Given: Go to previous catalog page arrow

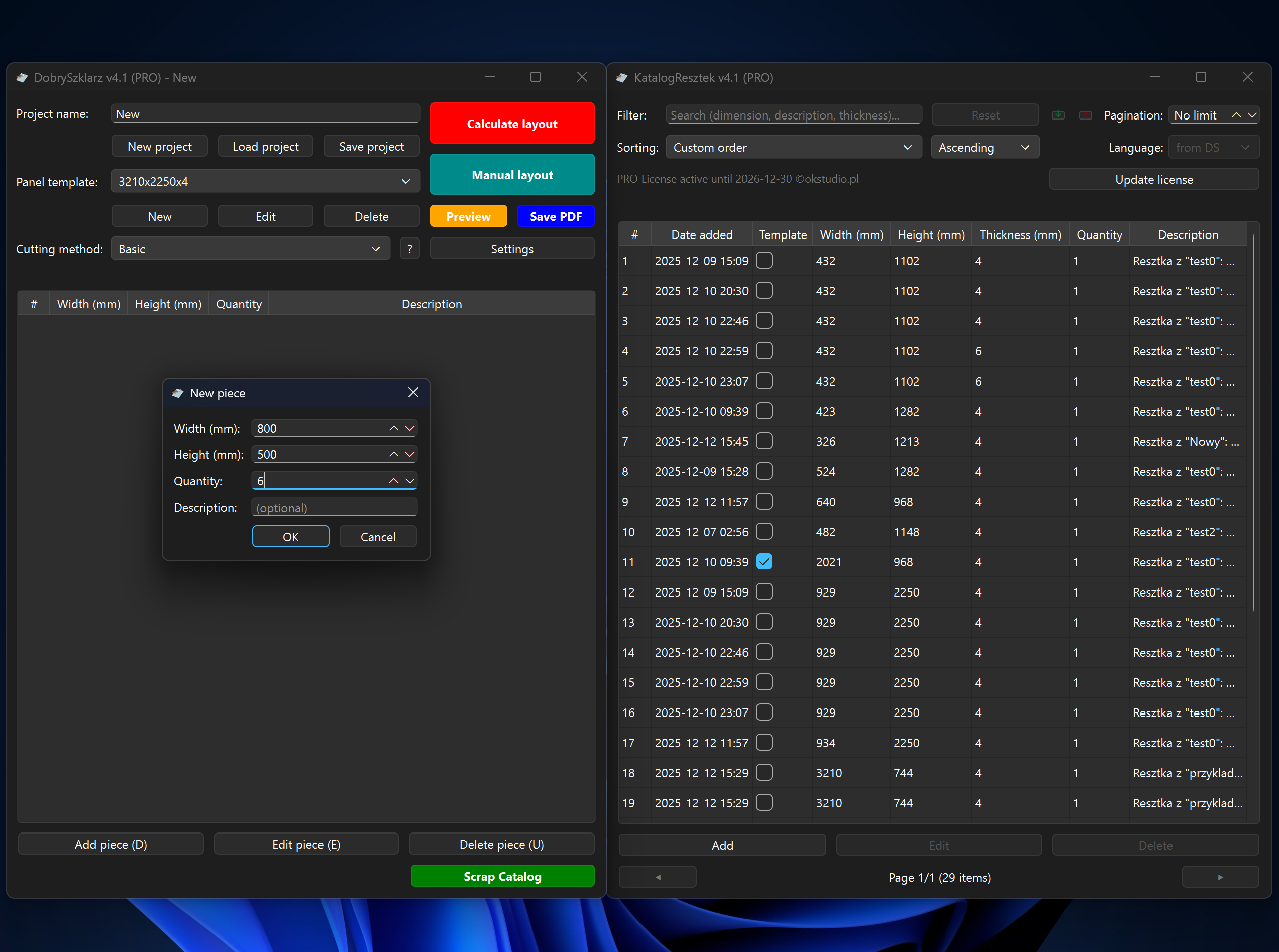Looking at the screenshot, I should click(x=658, y=877).
